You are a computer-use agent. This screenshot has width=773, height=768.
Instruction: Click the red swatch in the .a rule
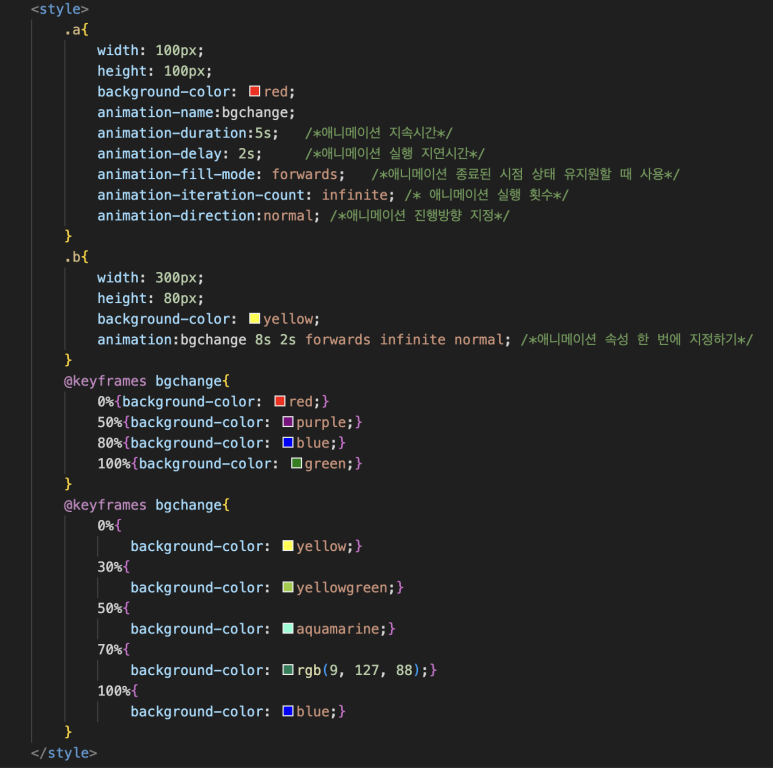coord(254,91)
